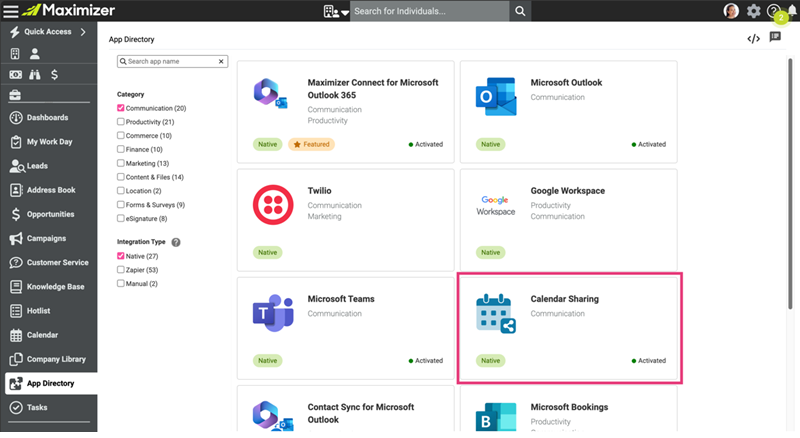Viewport: 800px width, 438px height.
Task: Check the Zapier integration type
Action: [x=121, y=270]
